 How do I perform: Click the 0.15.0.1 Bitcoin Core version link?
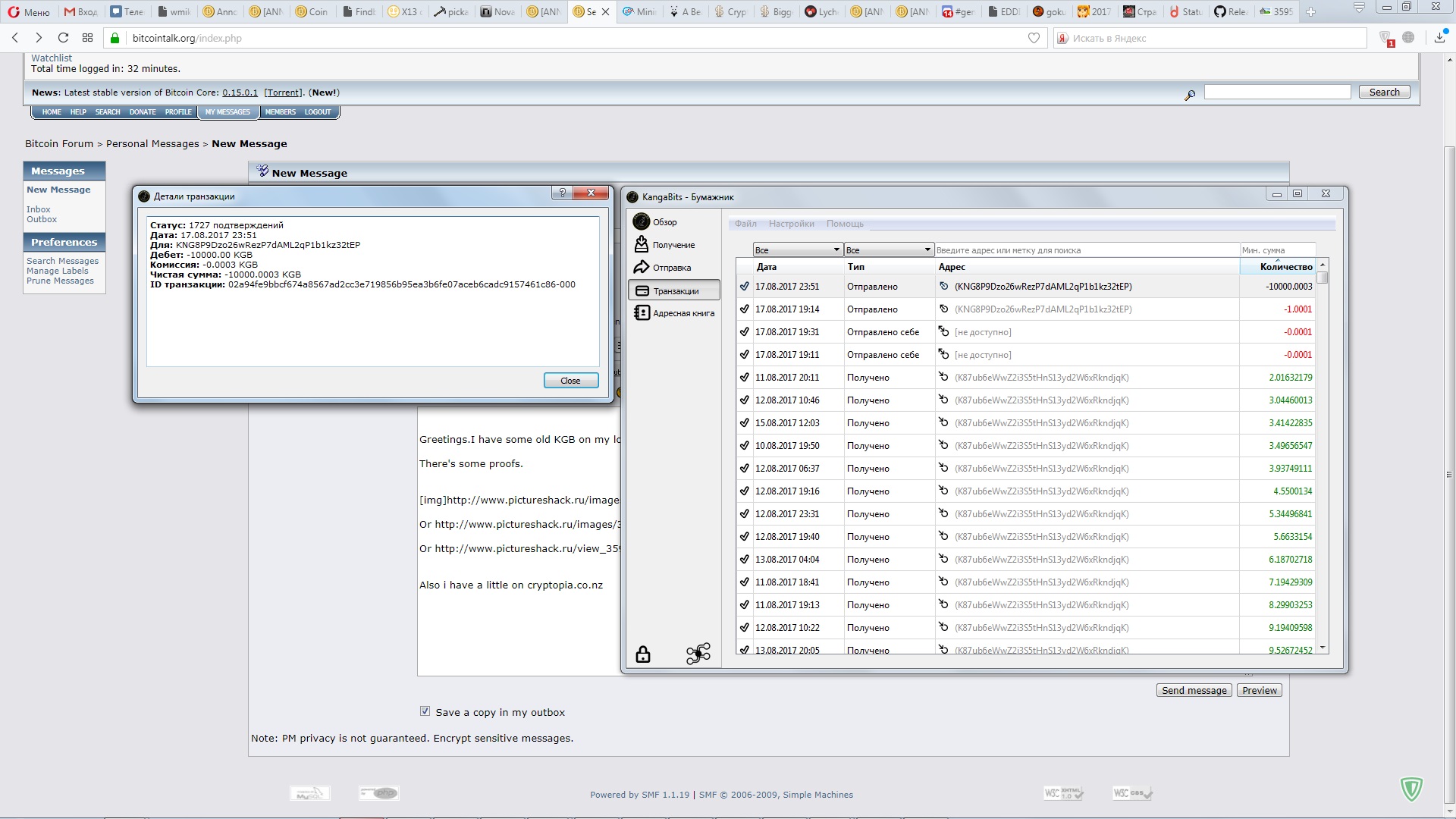(240, 93)
